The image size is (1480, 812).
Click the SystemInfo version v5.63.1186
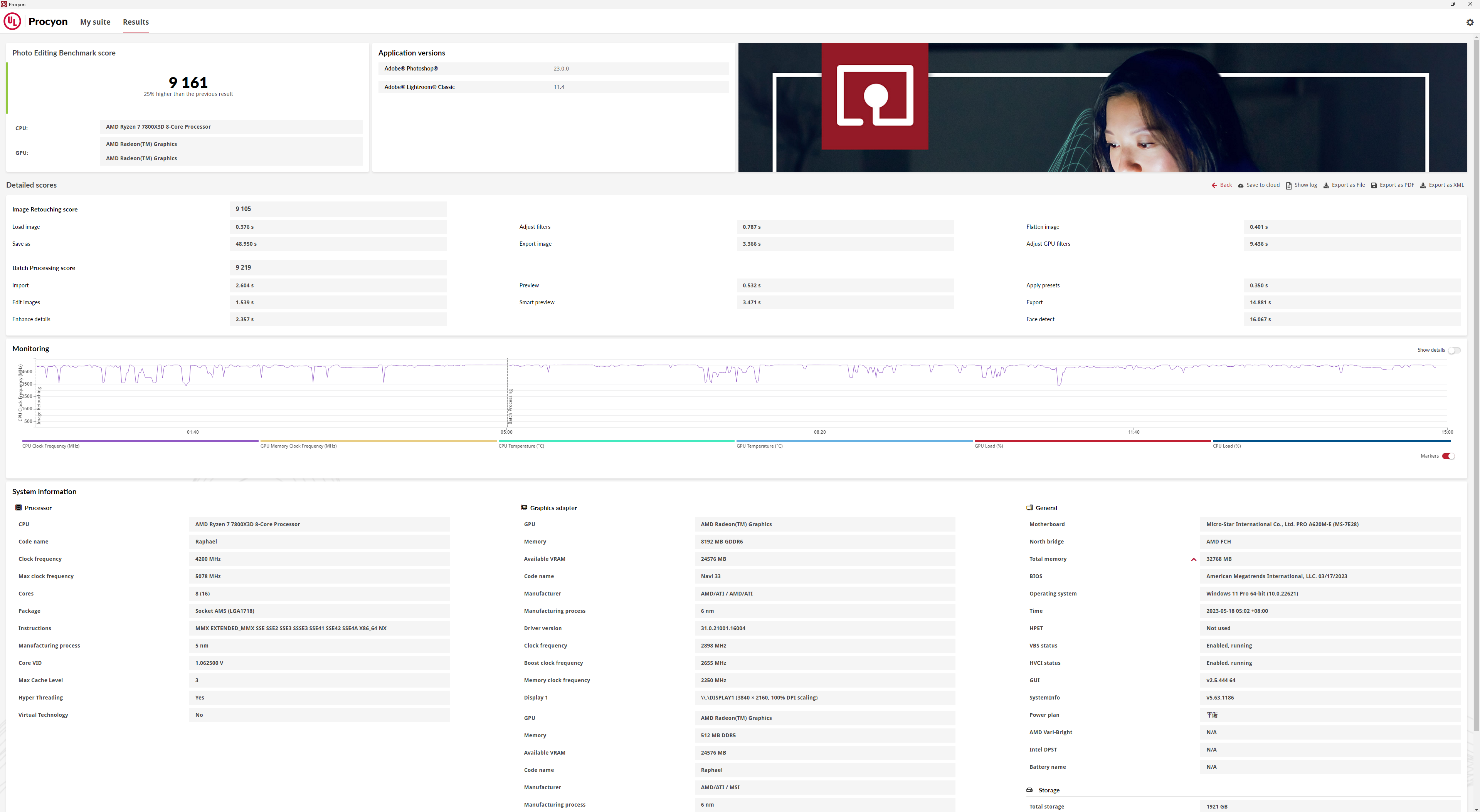(x=1330, y=698)
